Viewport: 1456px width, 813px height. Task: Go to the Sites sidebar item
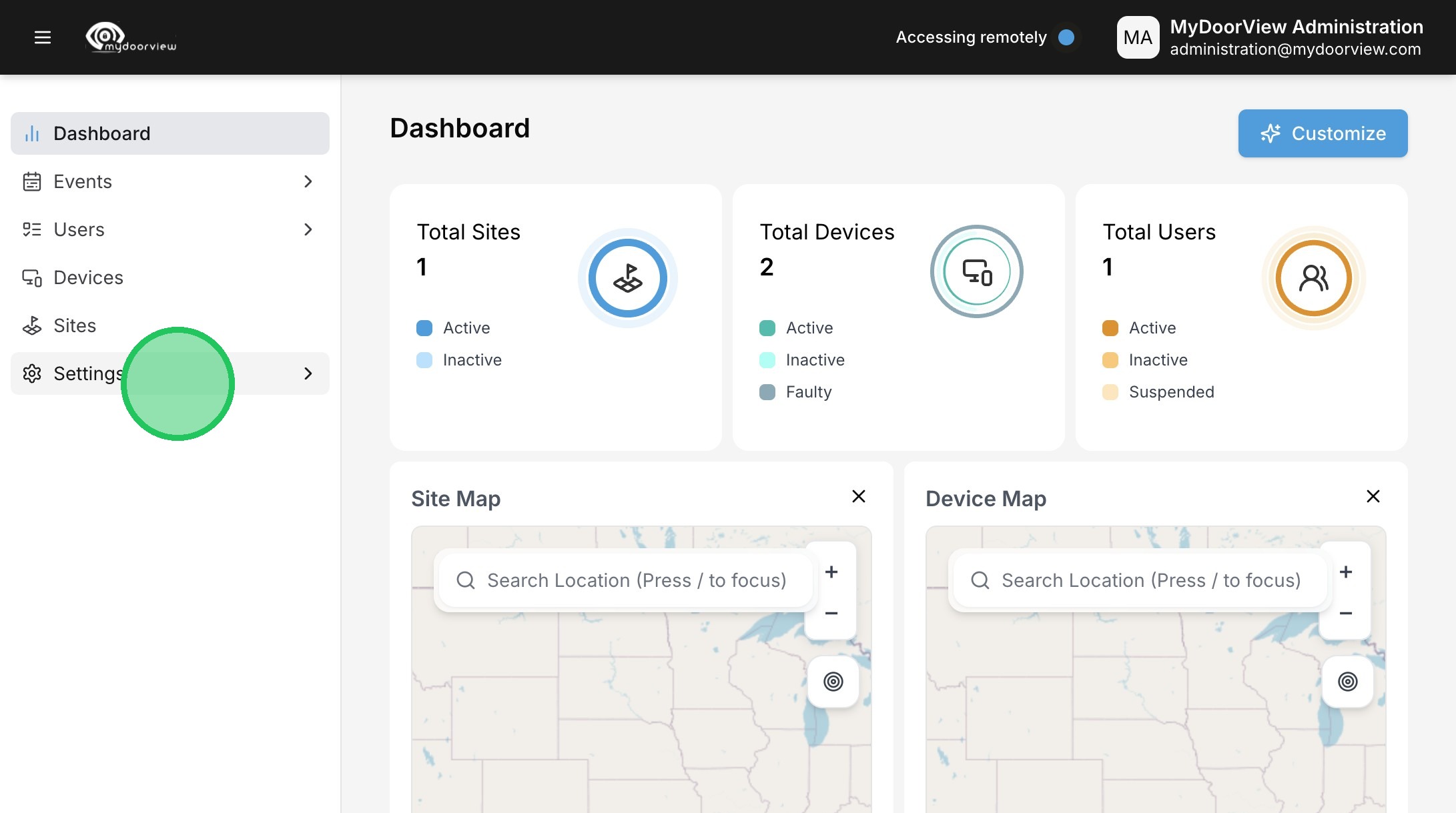click(x=75, y=325)
